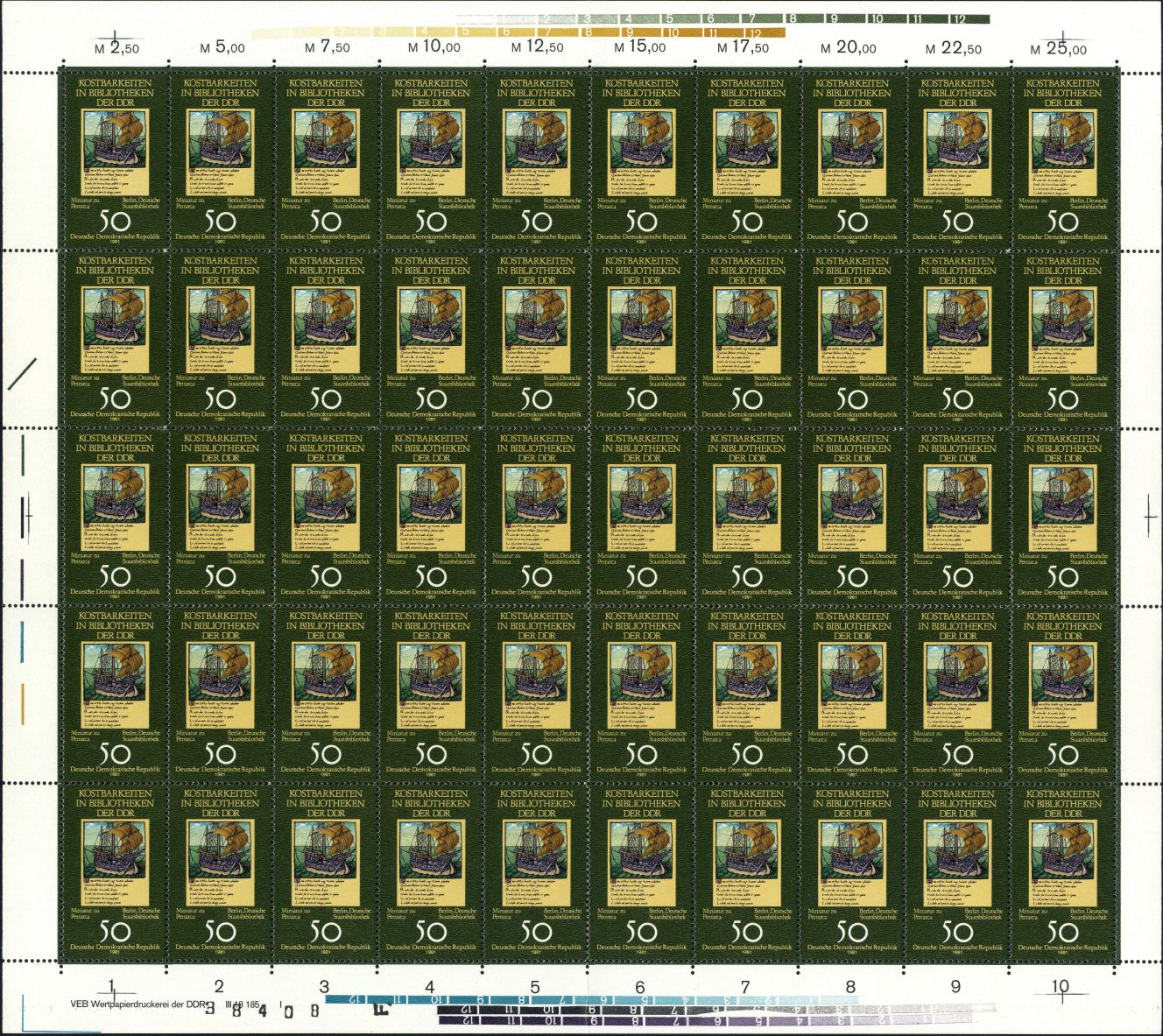
Task: Click the bottom-left corner stamp above number 1
Action: coord(115,869)
